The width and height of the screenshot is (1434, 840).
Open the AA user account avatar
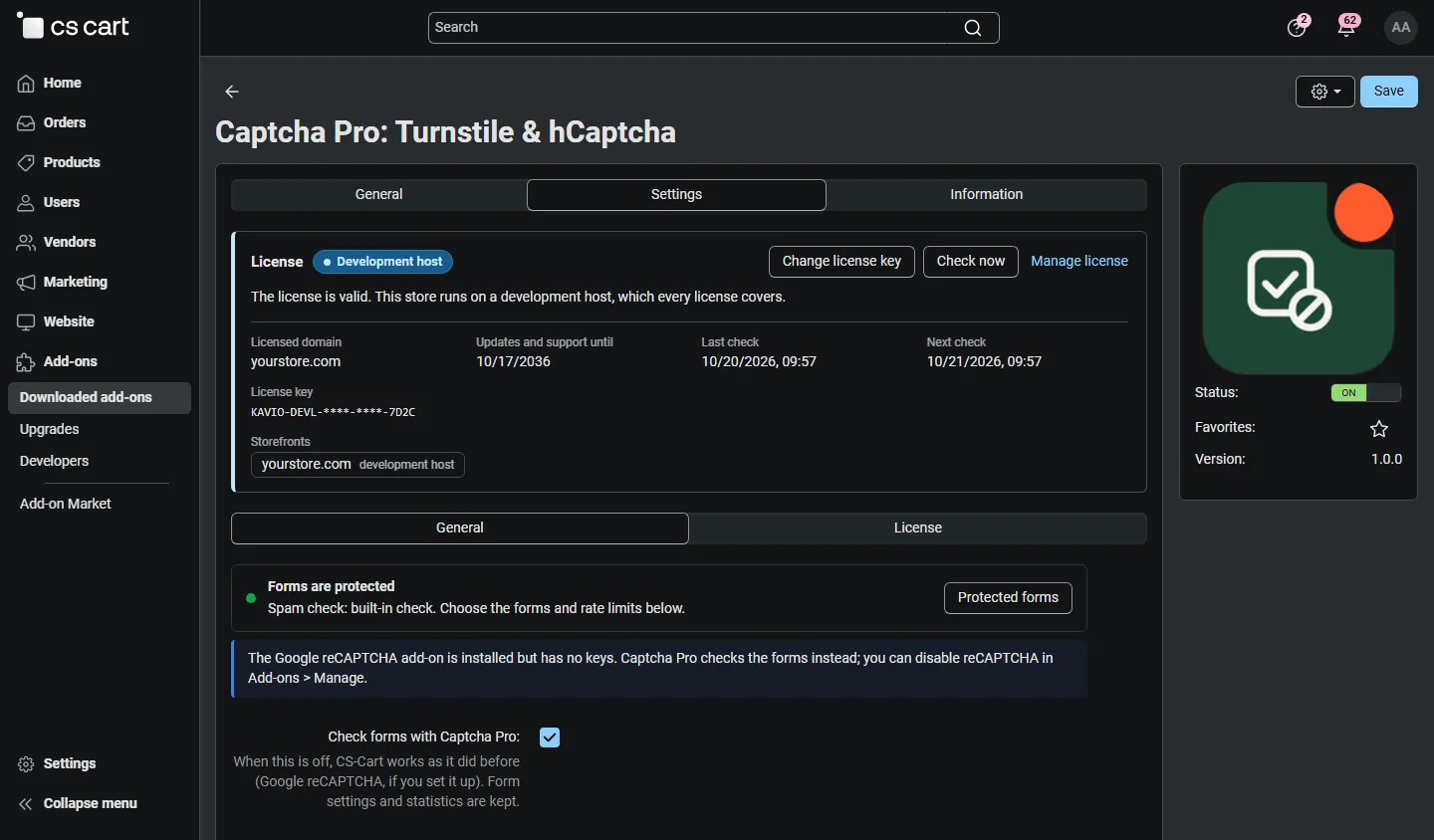[x=1401, y=28]
